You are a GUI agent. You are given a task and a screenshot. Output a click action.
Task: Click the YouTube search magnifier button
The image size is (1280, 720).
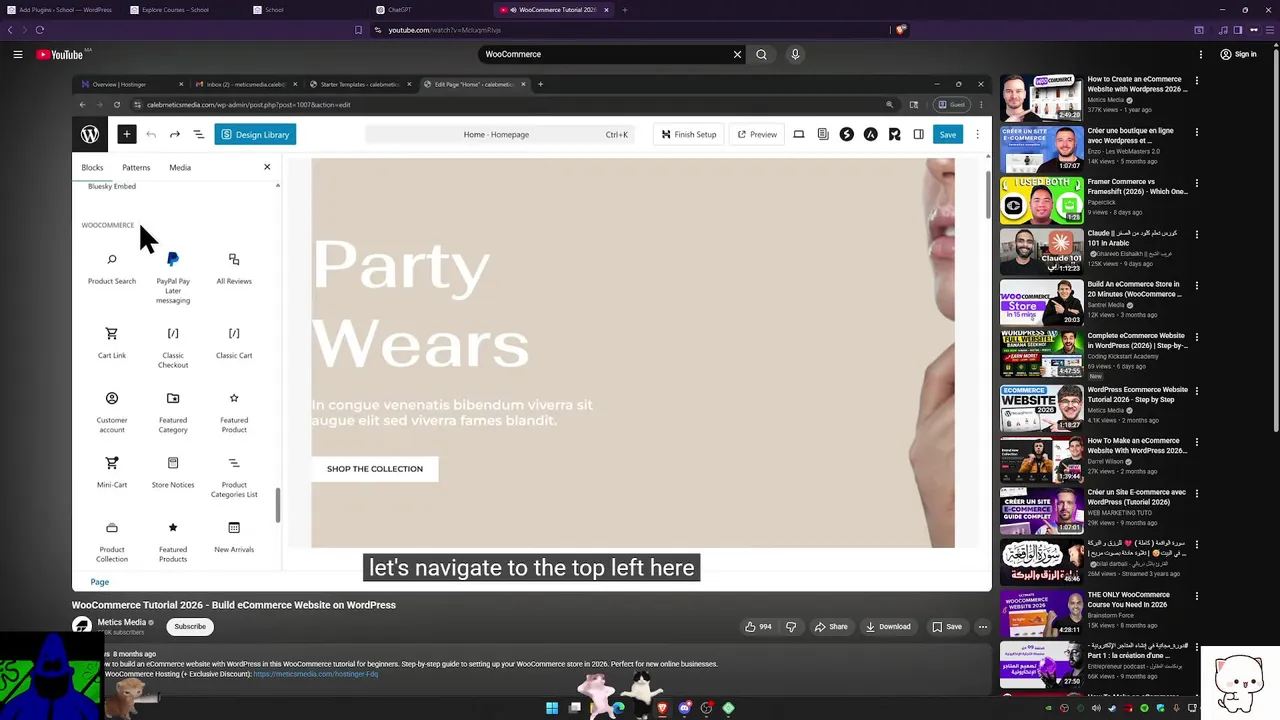762,54
